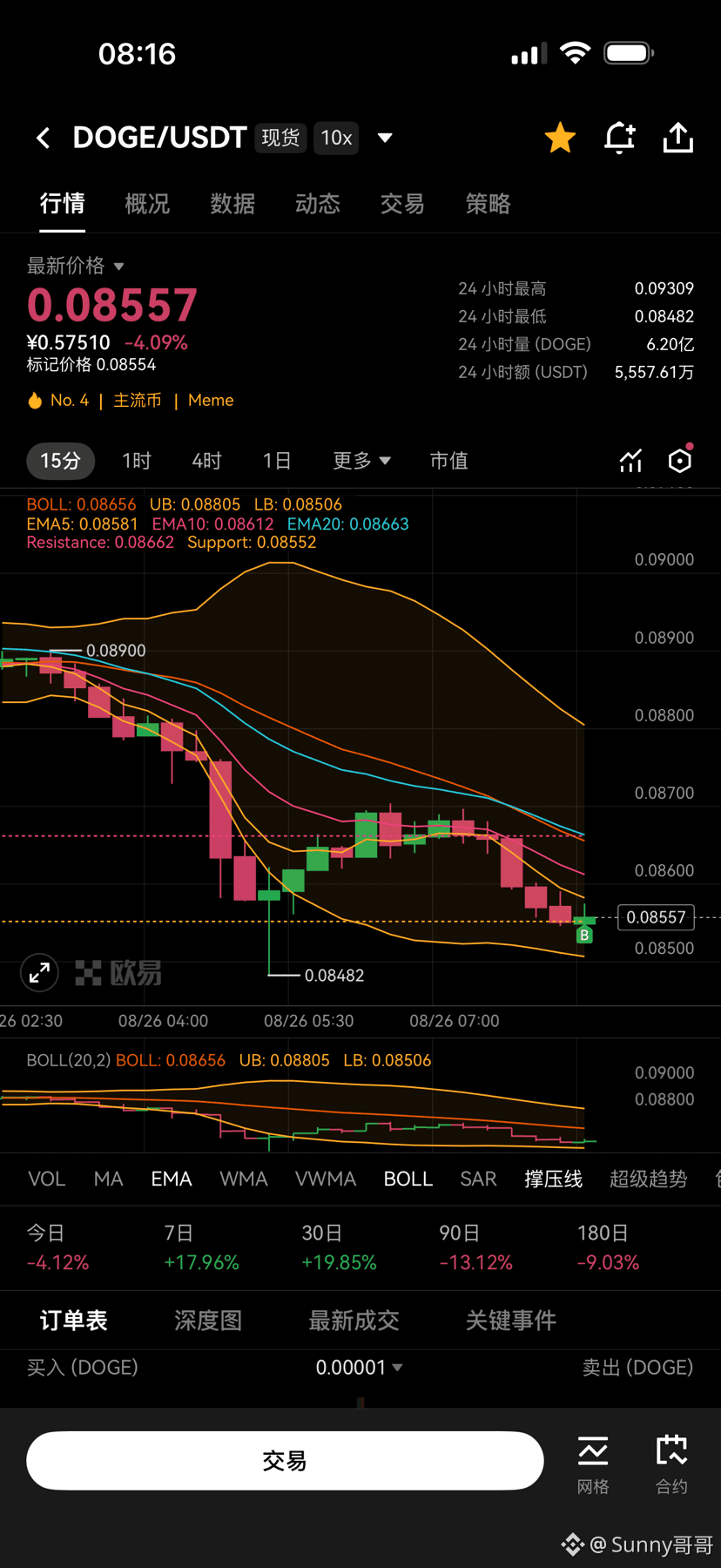Tap 30日 +19.85% performance
Viewport: 721px width, 1568px height.
pyautogui.click(x=339, y=1248)
